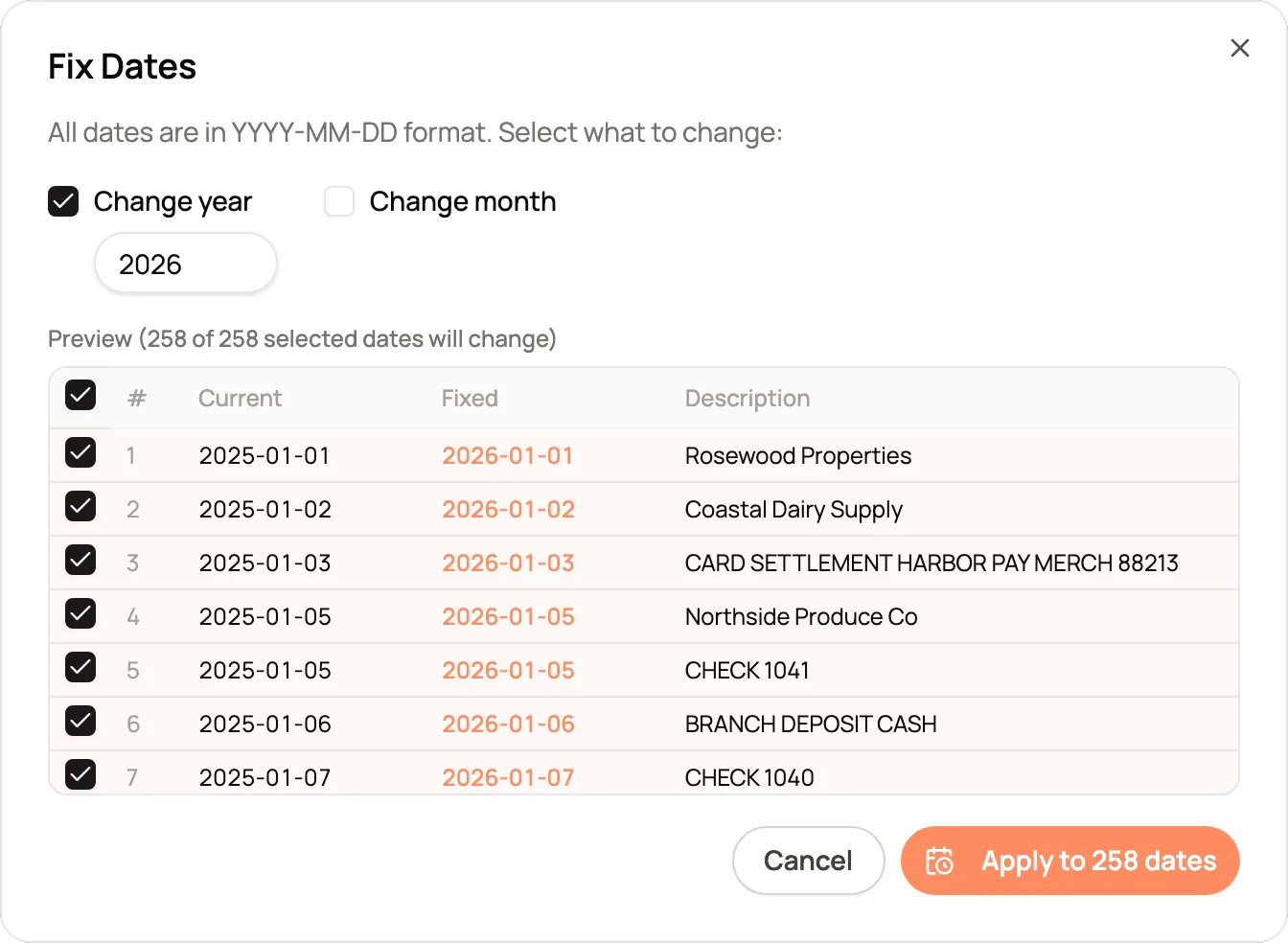
Task: Enable the Change month checkbox
Action: point(339,201)
